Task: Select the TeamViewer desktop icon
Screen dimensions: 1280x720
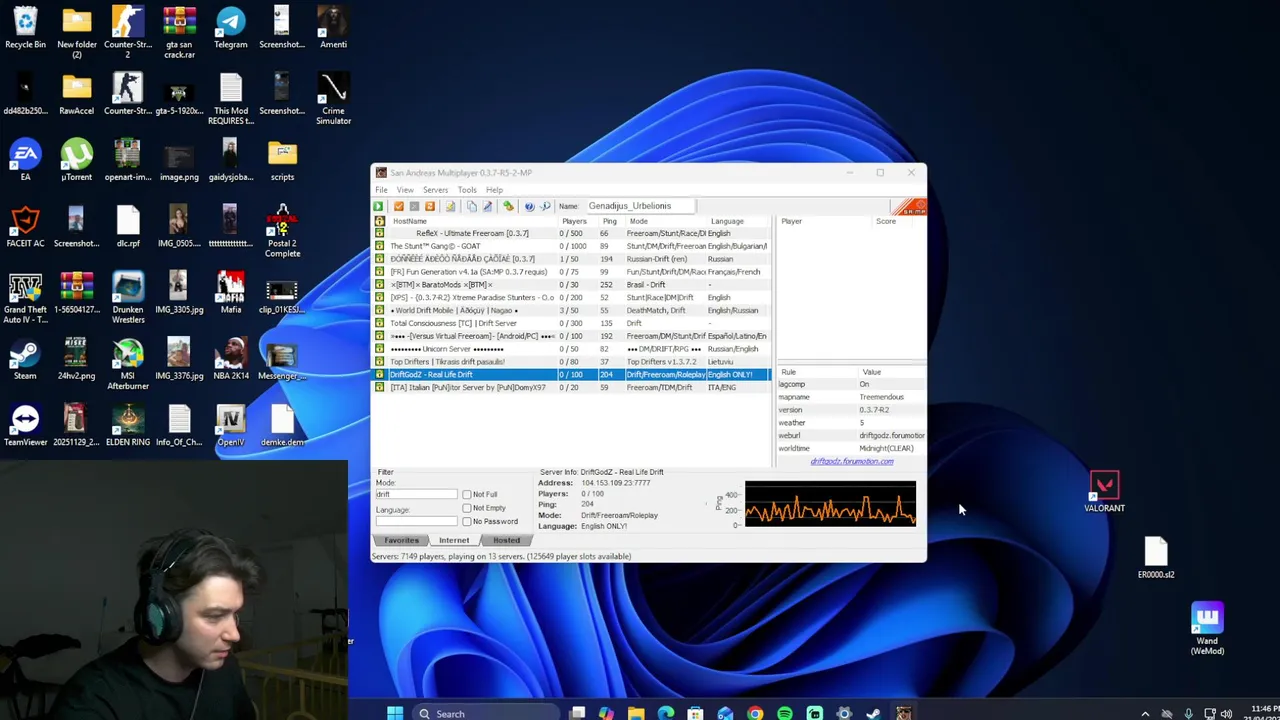Action: (25, 425)
